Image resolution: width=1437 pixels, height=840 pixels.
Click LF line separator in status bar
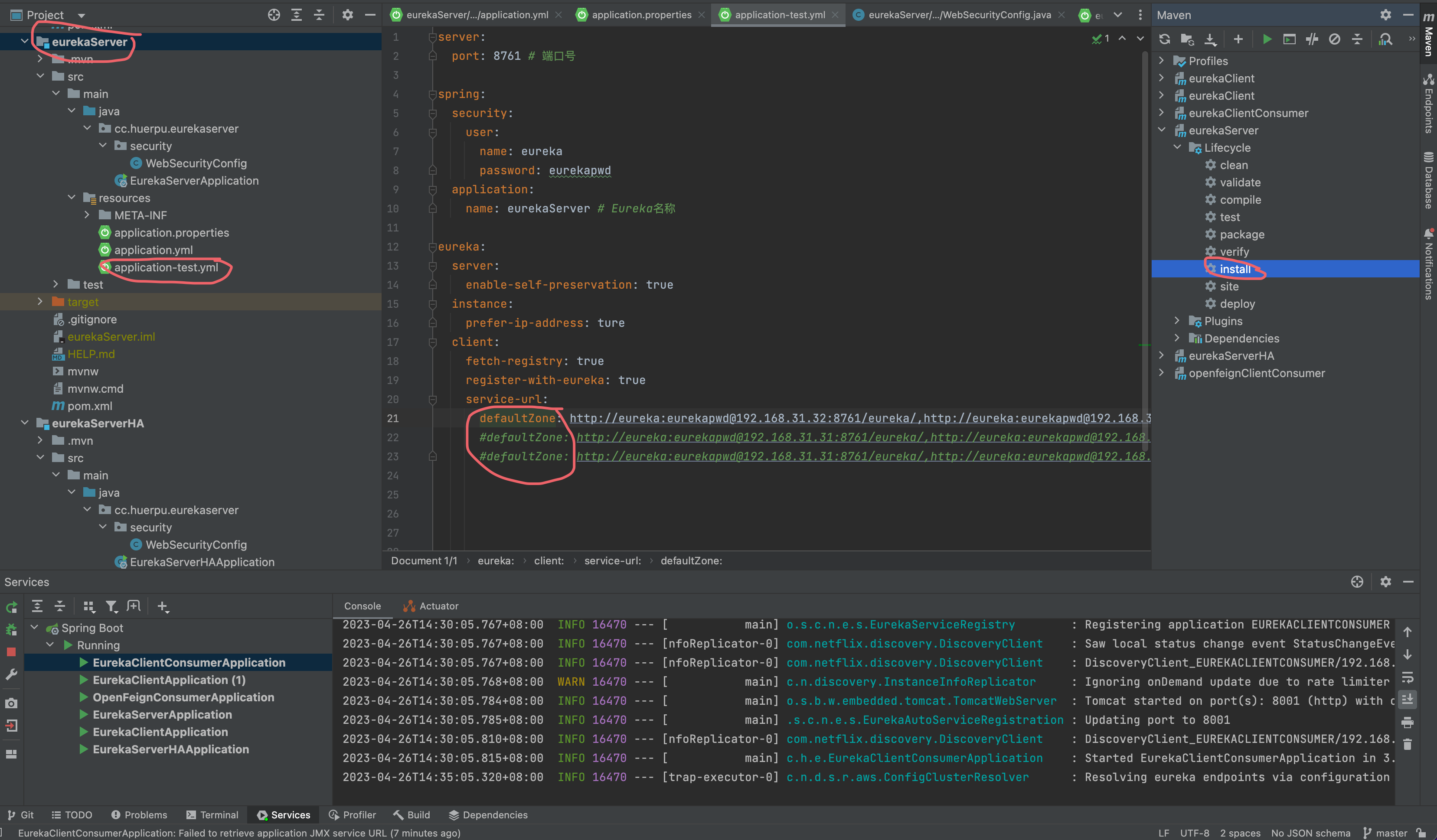coord(1164,833)
